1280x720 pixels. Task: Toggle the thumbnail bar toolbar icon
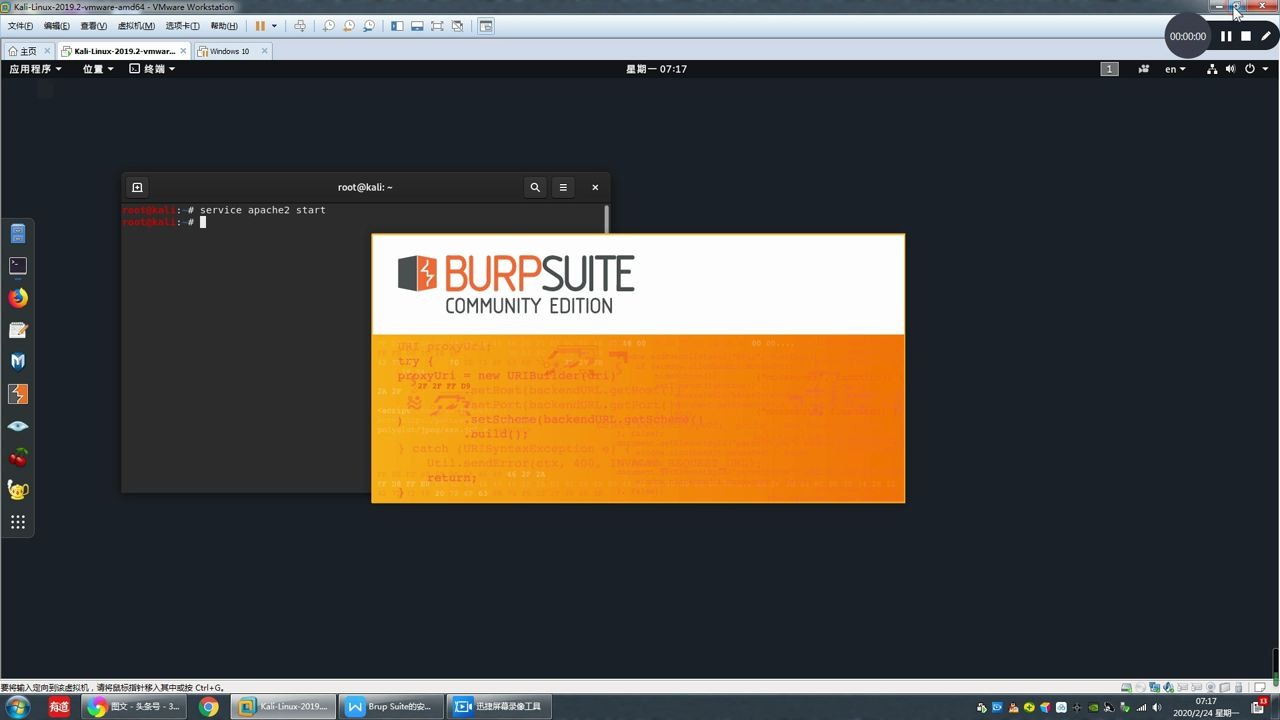coord(417,26)
